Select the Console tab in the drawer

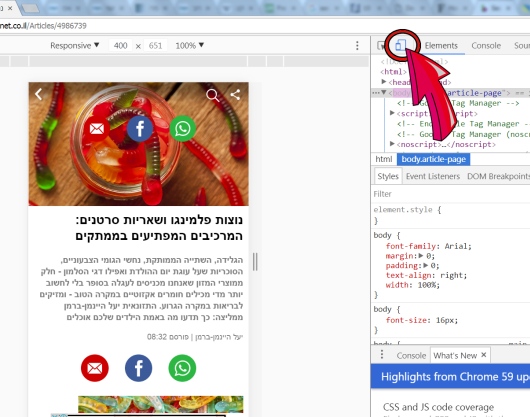(x=411, y=355)
